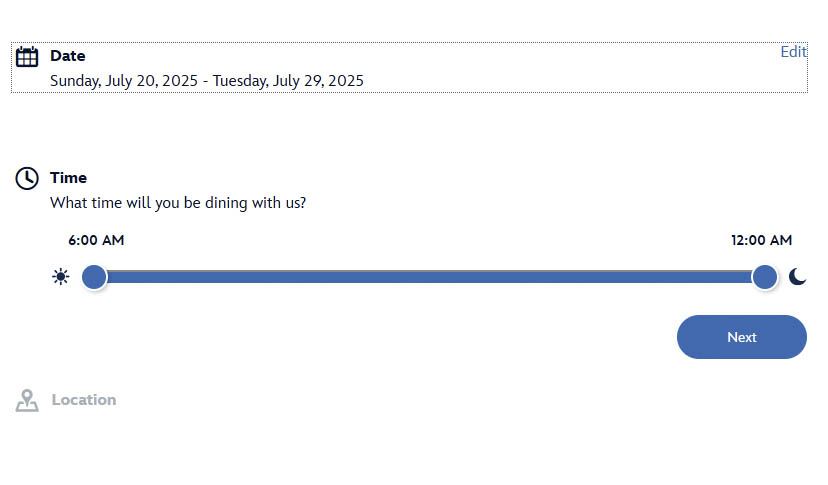Image resolution: width=828 pixels, height=485 pixels.
Task: Click the middle of the time range track
Action: 430,277
